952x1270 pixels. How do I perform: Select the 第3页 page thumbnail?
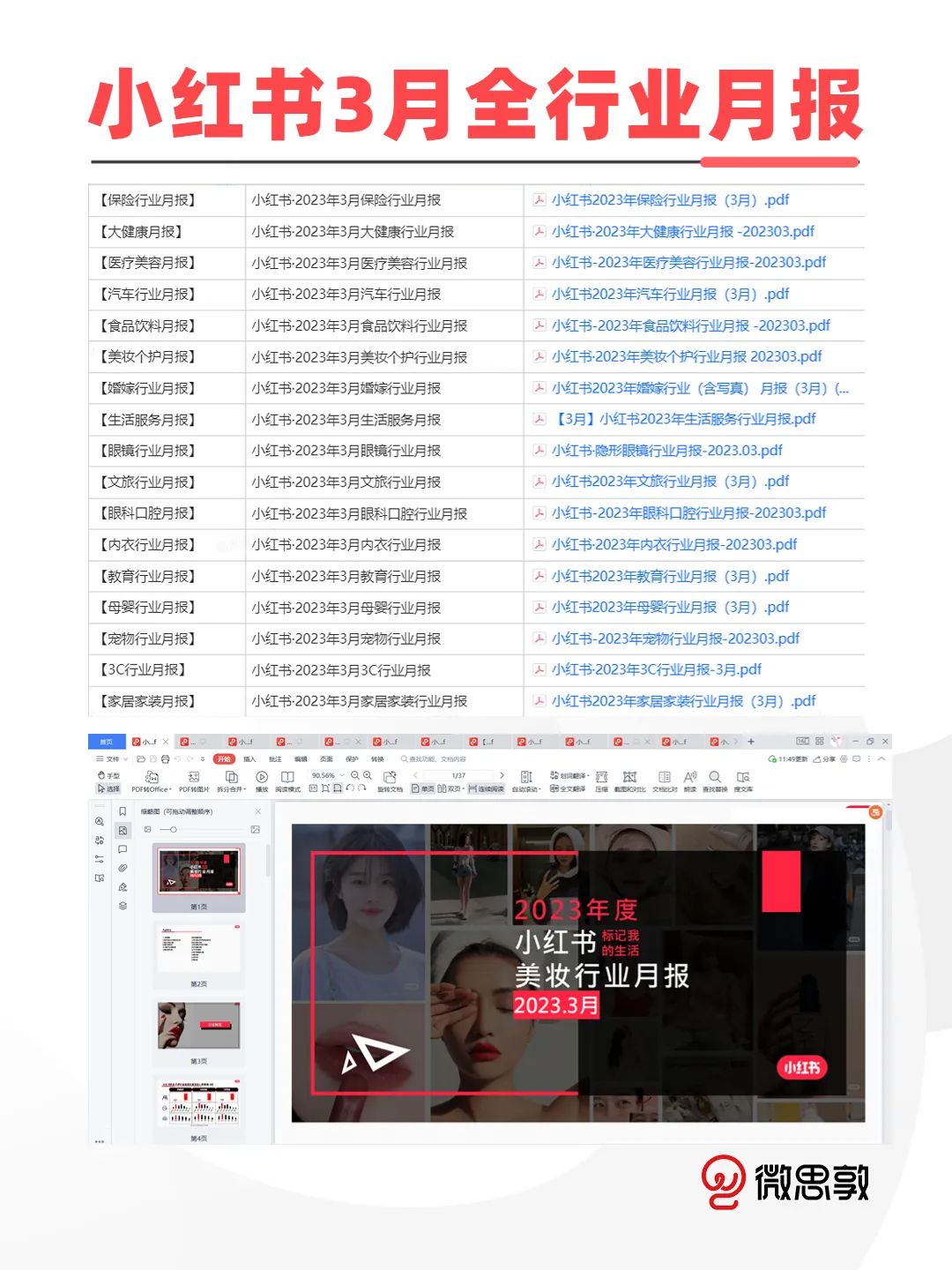pyautogui.click(x=199, y=1025)
